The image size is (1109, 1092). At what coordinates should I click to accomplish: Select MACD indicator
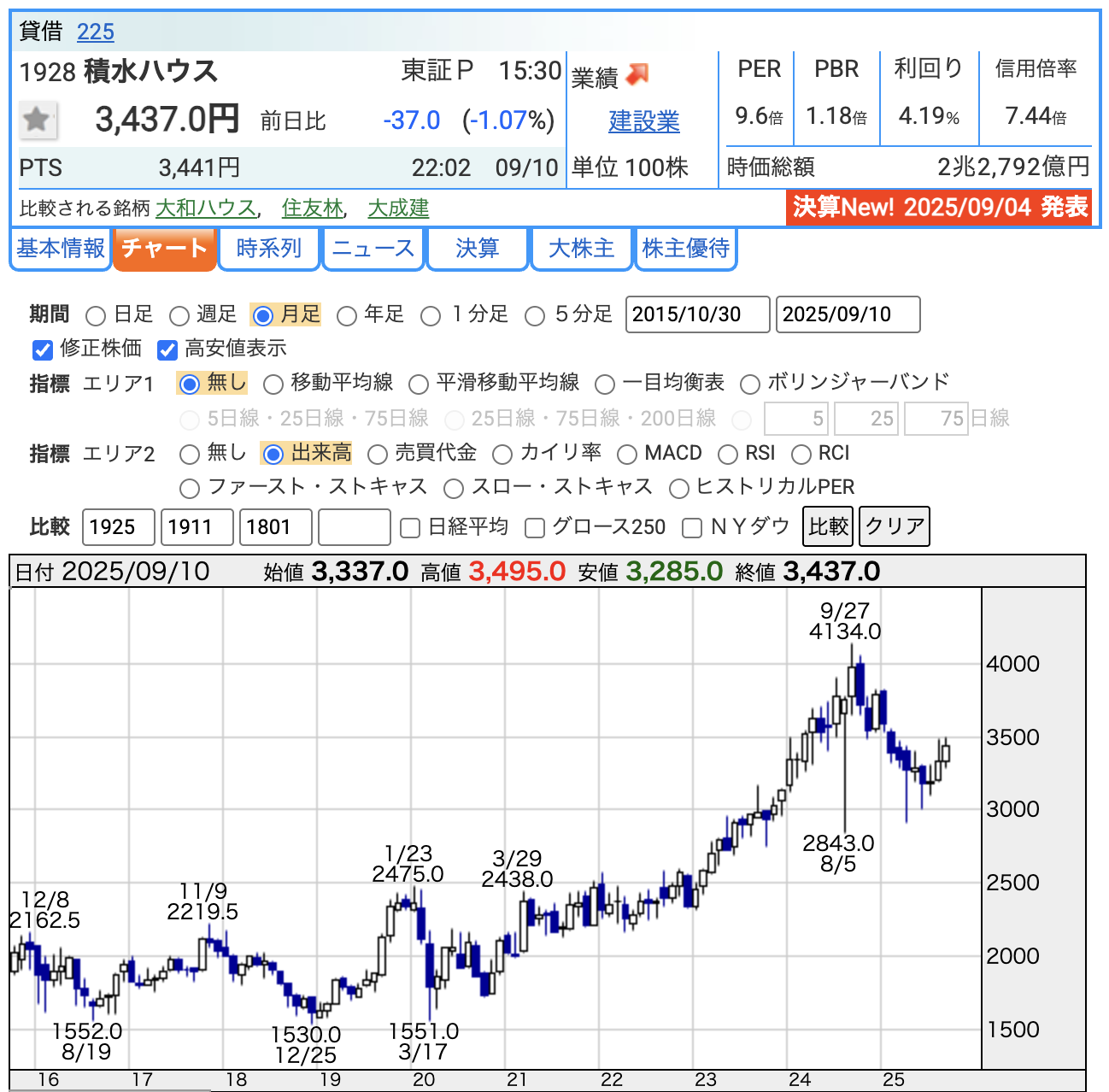627,455
